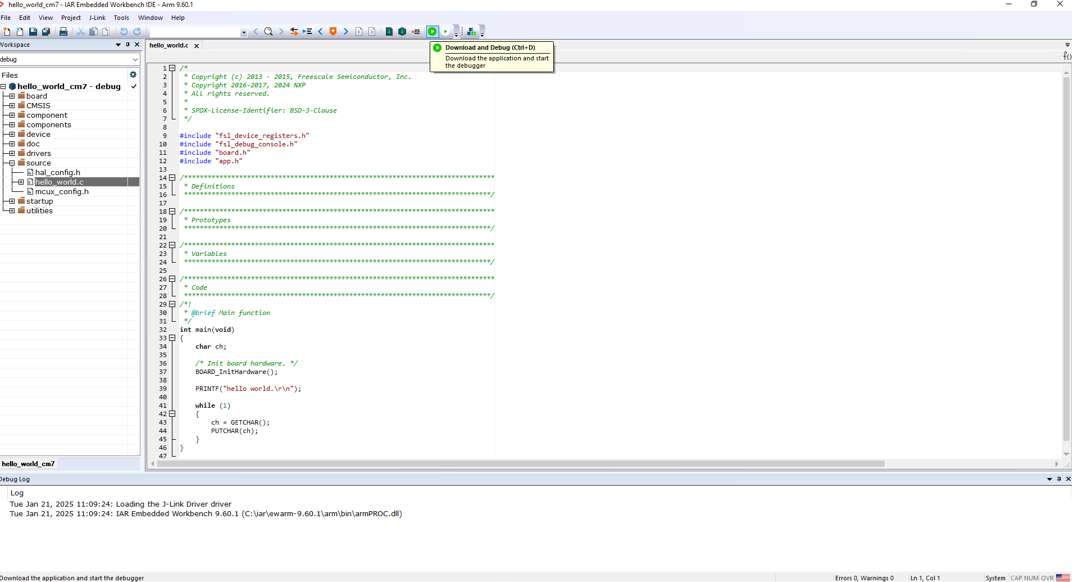Click the hello_world_cm7 workspace tab

point(28,464)
